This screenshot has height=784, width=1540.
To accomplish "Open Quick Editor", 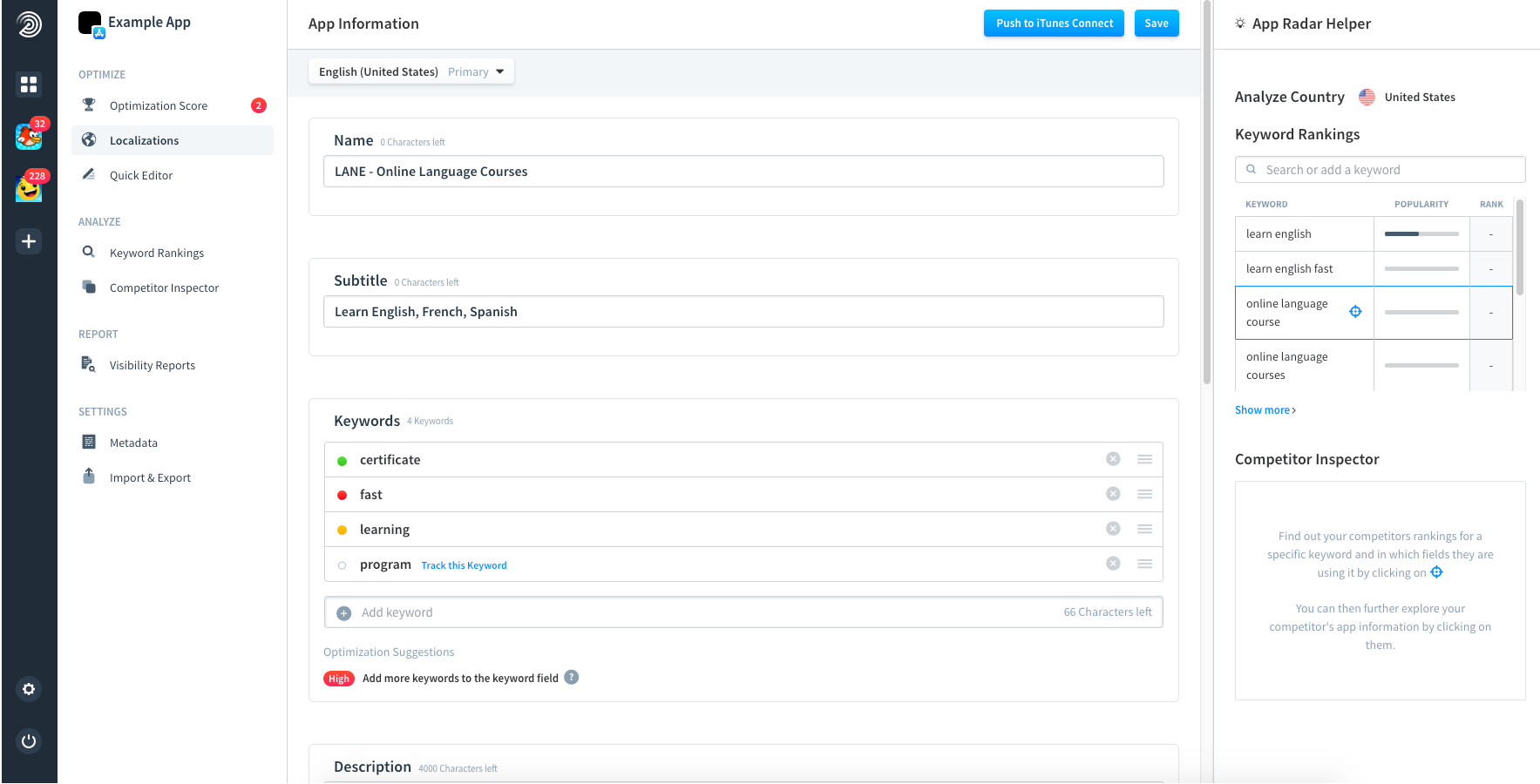I will click(173, 175).
